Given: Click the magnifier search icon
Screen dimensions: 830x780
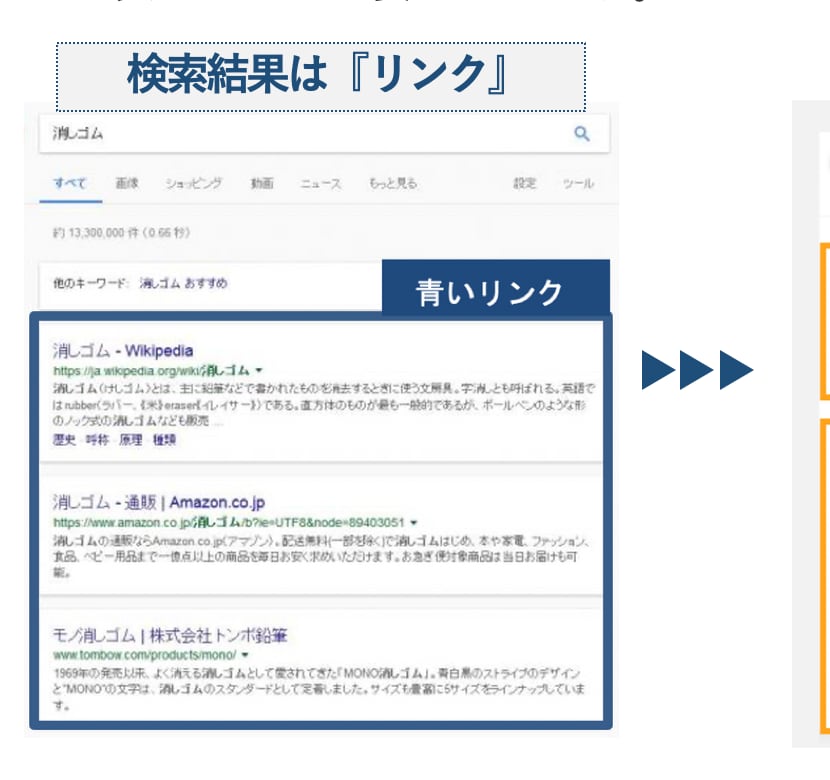Looking at the screenshot, I should [x=582, y=134].
